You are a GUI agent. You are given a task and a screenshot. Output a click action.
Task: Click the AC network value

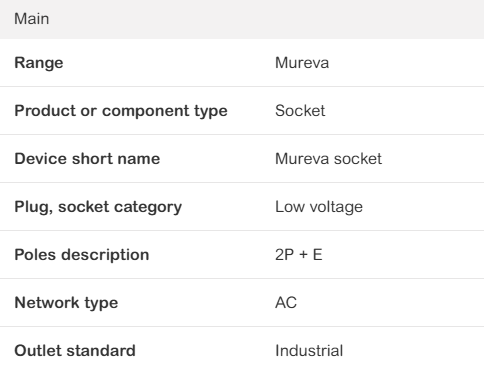point(286,303)
